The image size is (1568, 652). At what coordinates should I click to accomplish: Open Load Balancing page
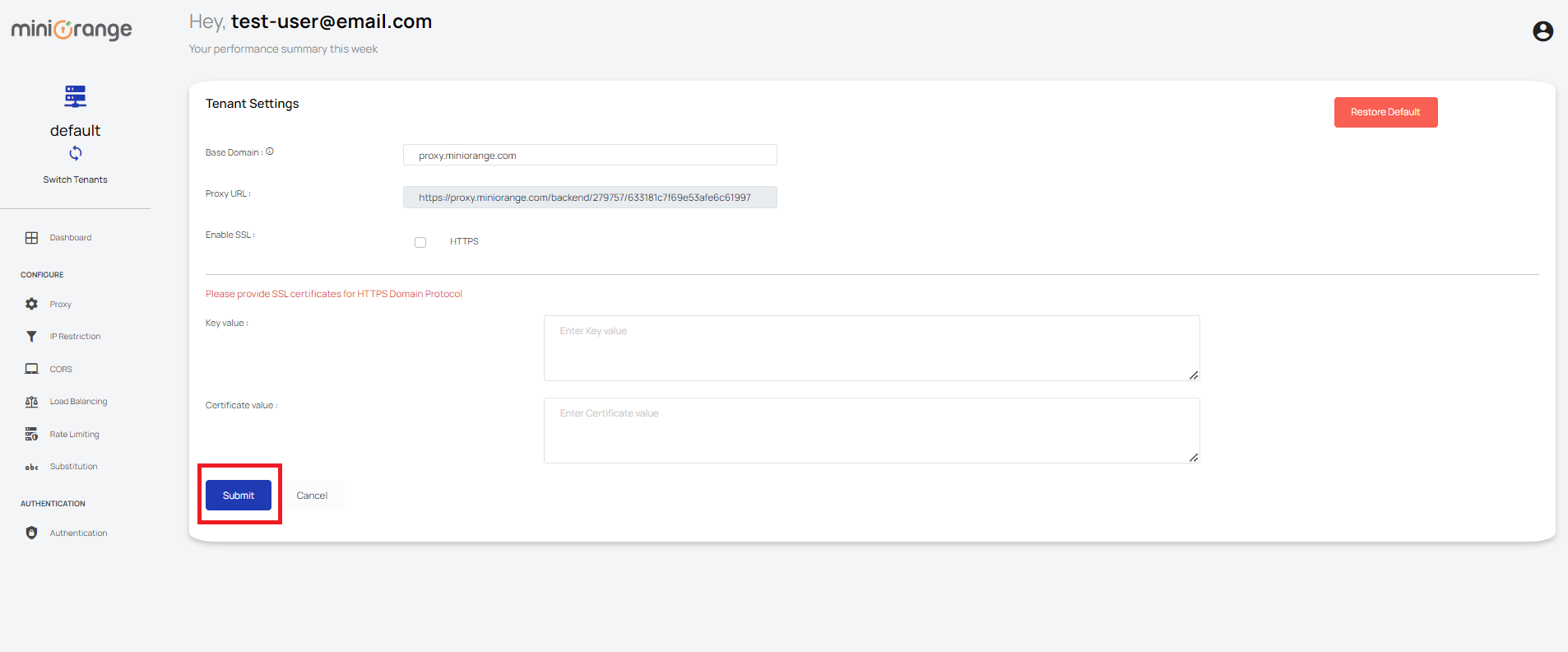(x=79, y=402)
